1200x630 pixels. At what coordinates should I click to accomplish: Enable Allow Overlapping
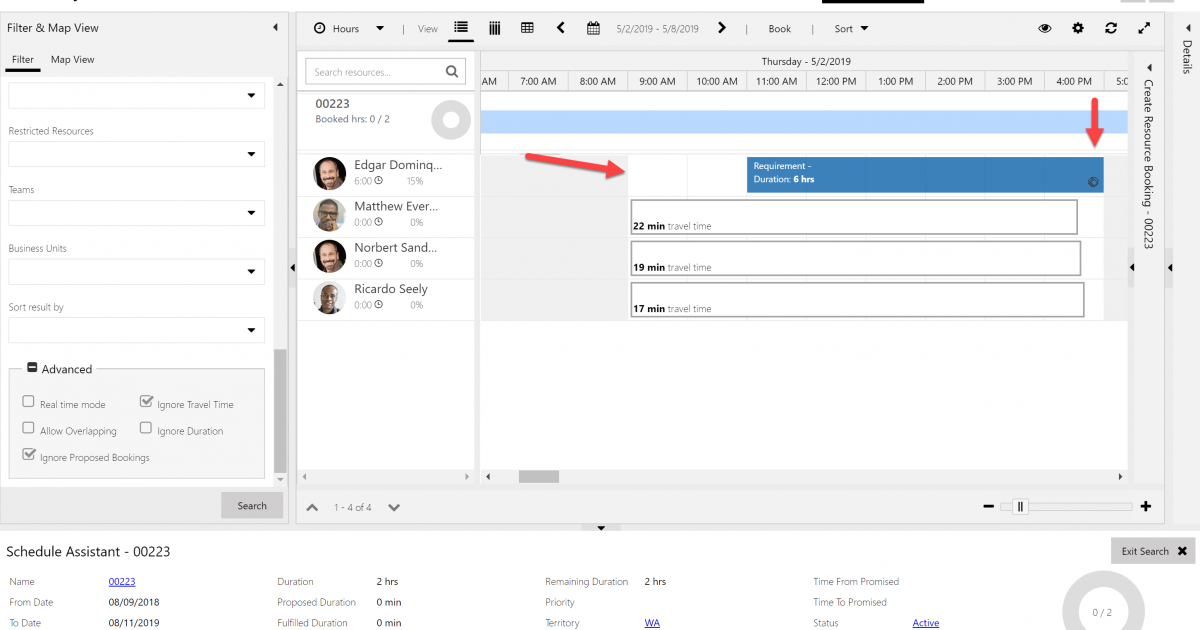pyautogui.click(x=28, y=430)
